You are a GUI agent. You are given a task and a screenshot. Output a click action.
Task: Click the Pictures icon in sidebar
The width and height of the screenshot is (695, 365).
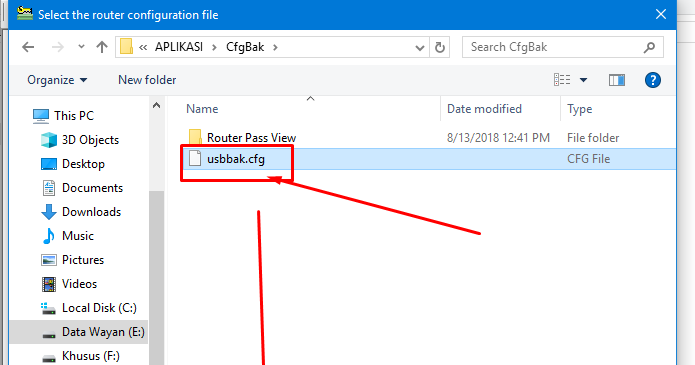click(49, 260)
